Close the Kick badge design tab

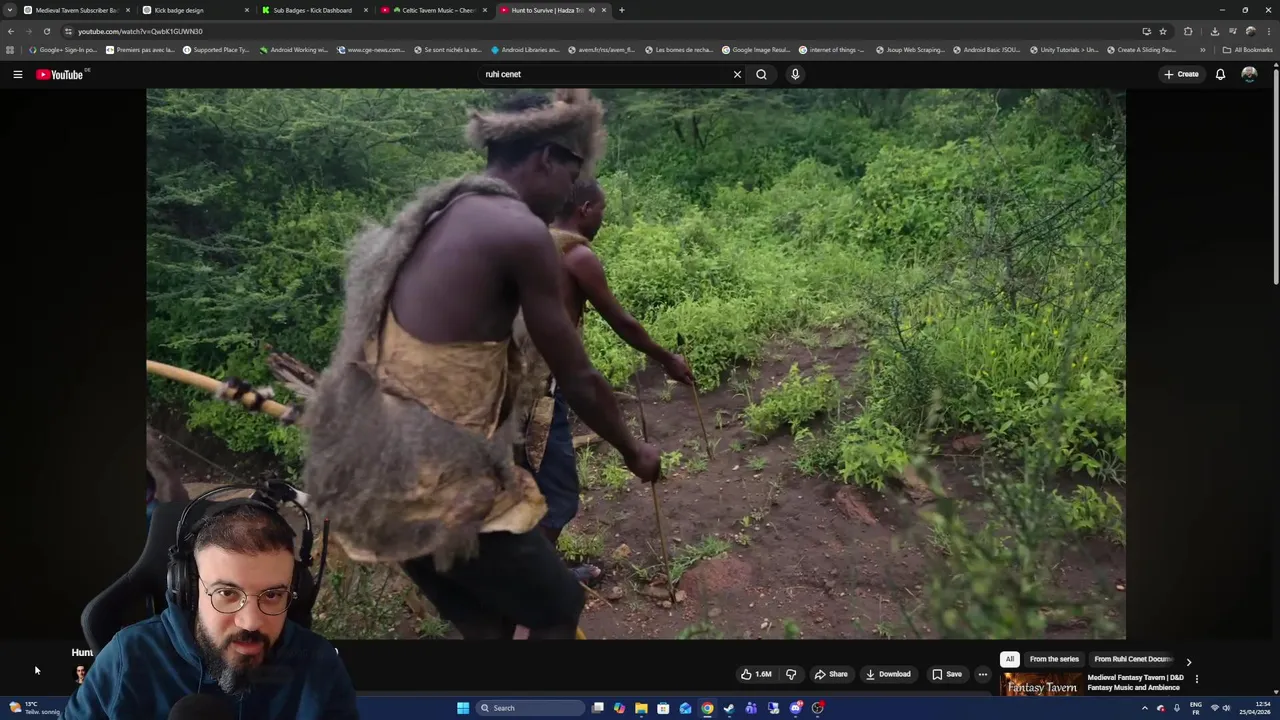pyautogui.click(x=246, y=10)
